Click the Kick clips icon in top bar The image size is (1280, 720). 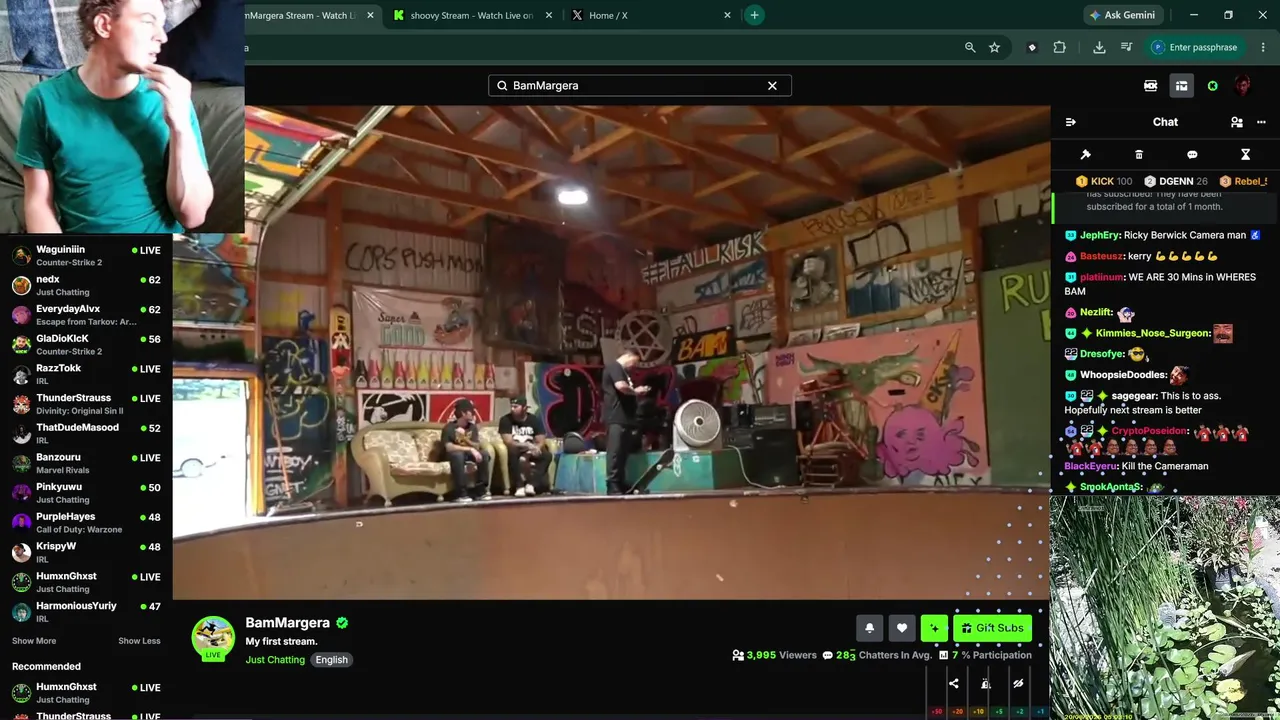pyautogui.click(x=1150, y=86)
